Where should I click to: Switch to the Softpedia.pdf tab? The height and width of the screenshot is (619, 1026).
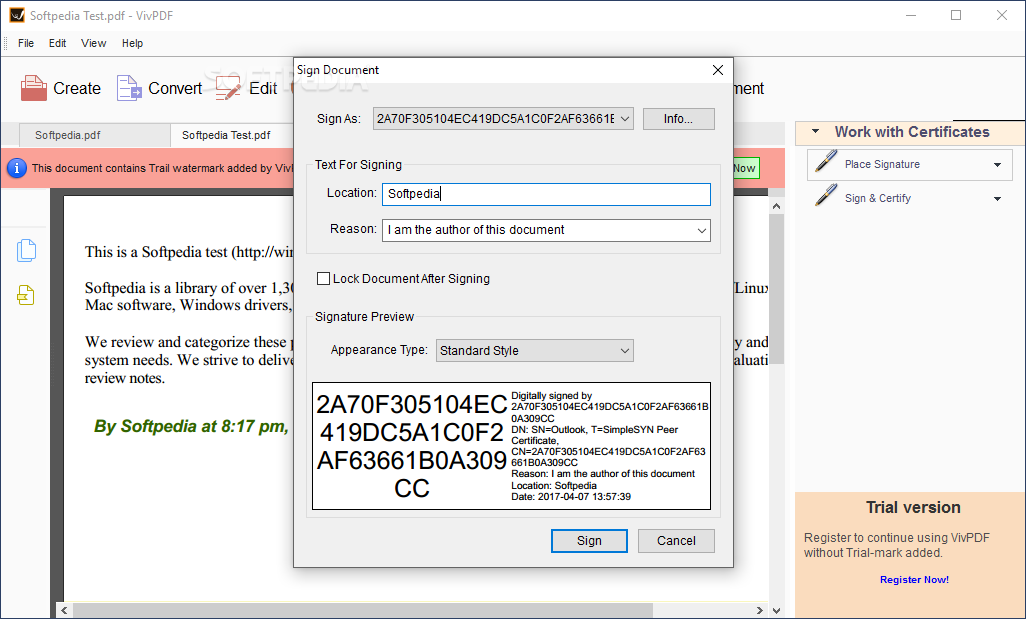[x=95, y=135]
